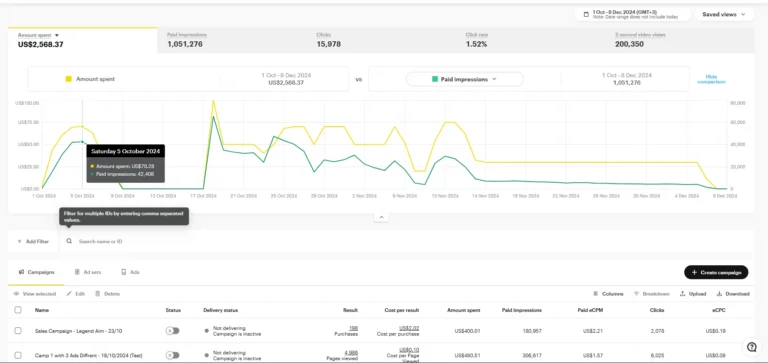Click the Hide comparison link
Image resolution: width=768 pixels, height=363 pixels.
tap(711, 79)
